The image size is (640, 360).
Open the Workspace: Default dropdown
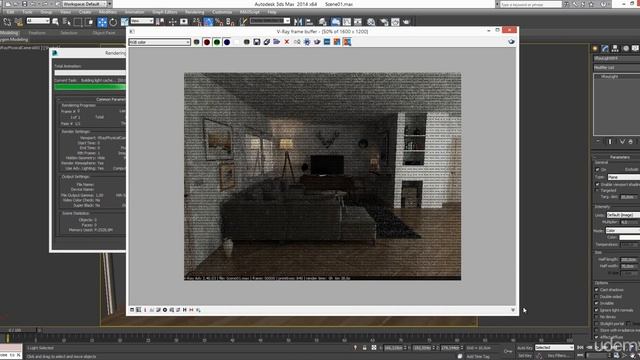click(x=84, y=4)
